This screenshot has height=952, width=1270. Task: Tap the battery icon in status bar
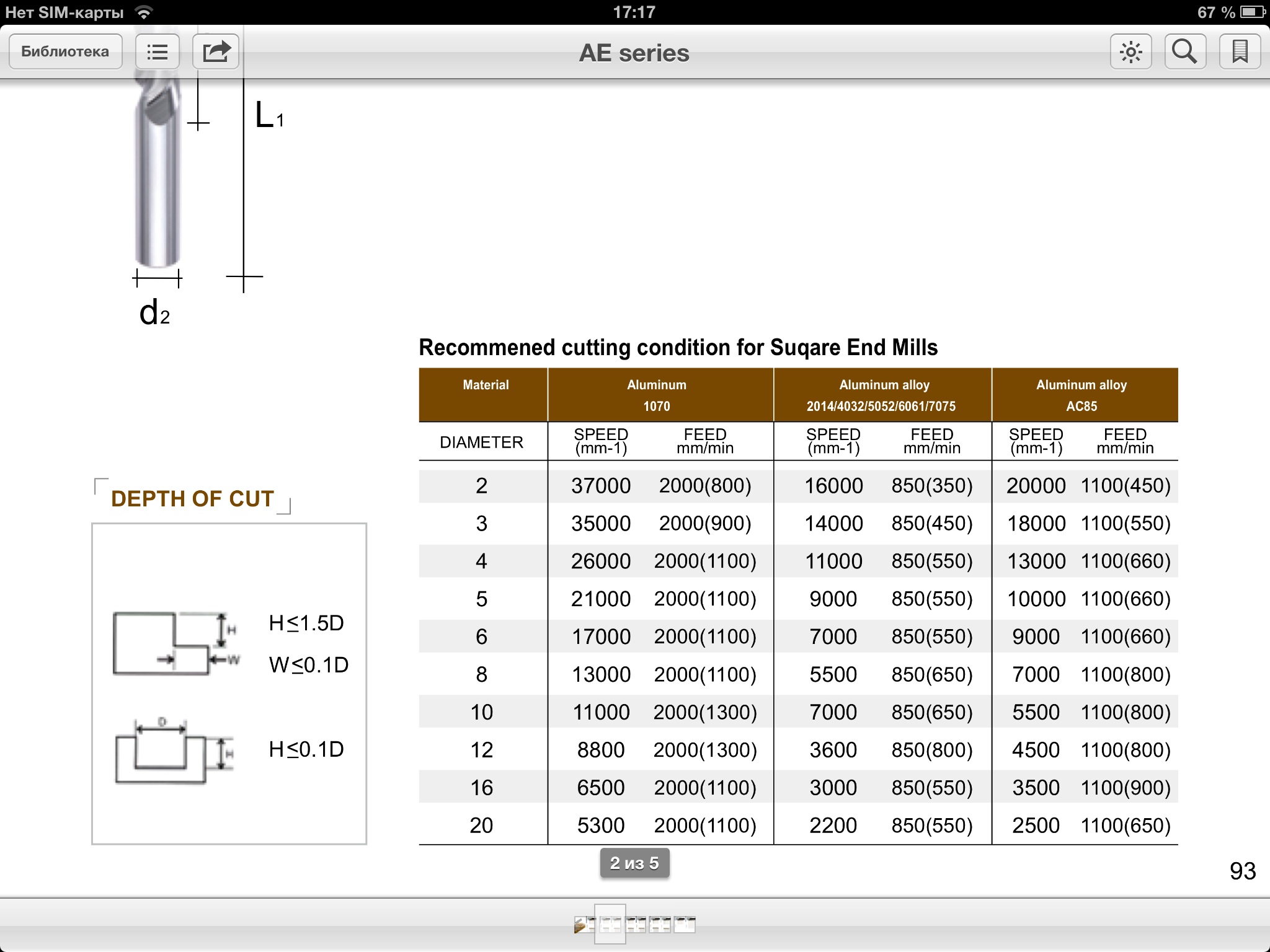point(1253,12)
